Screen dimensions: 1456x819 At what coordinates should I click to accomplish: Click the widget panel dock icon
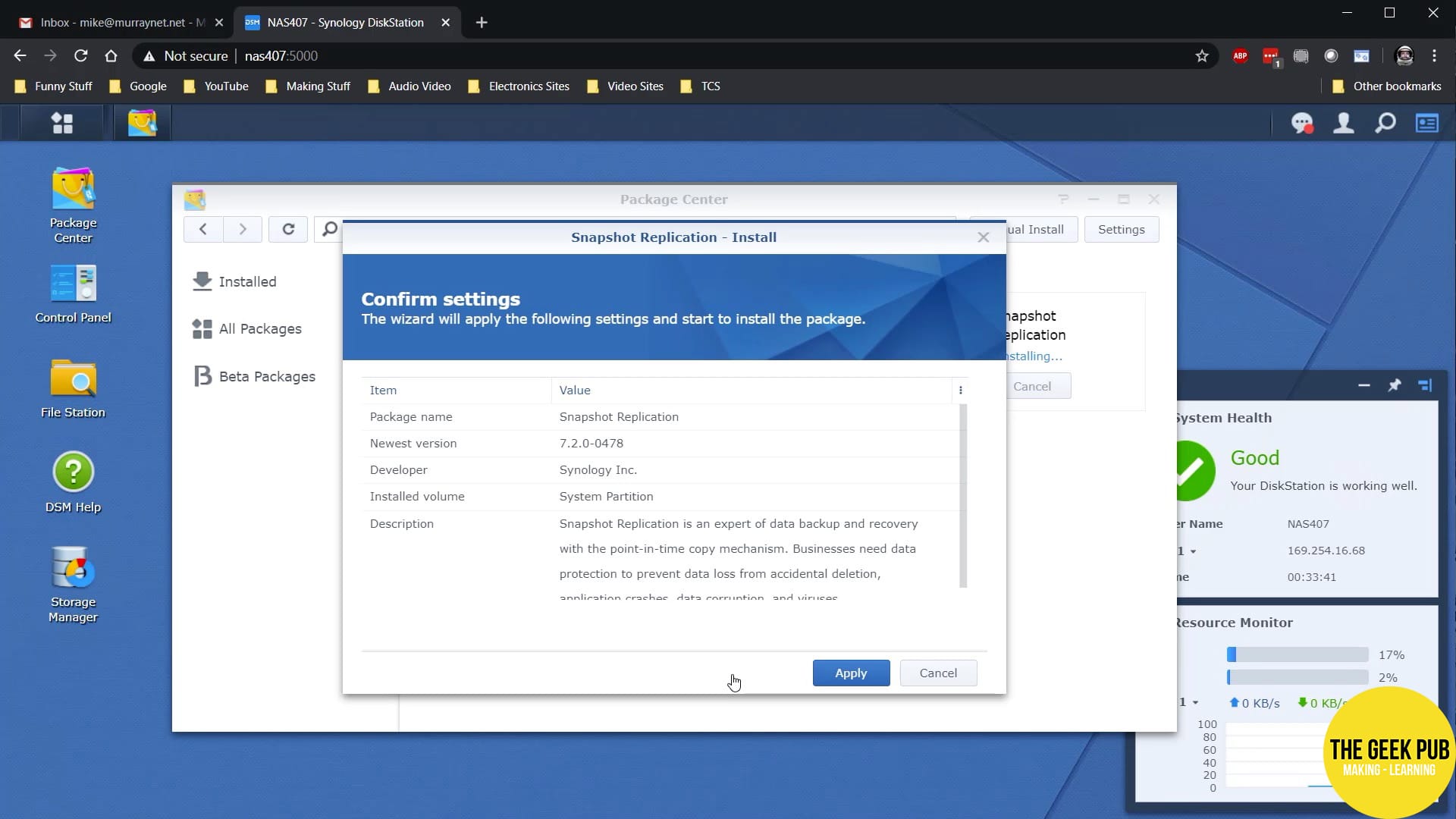(1425, 385)
